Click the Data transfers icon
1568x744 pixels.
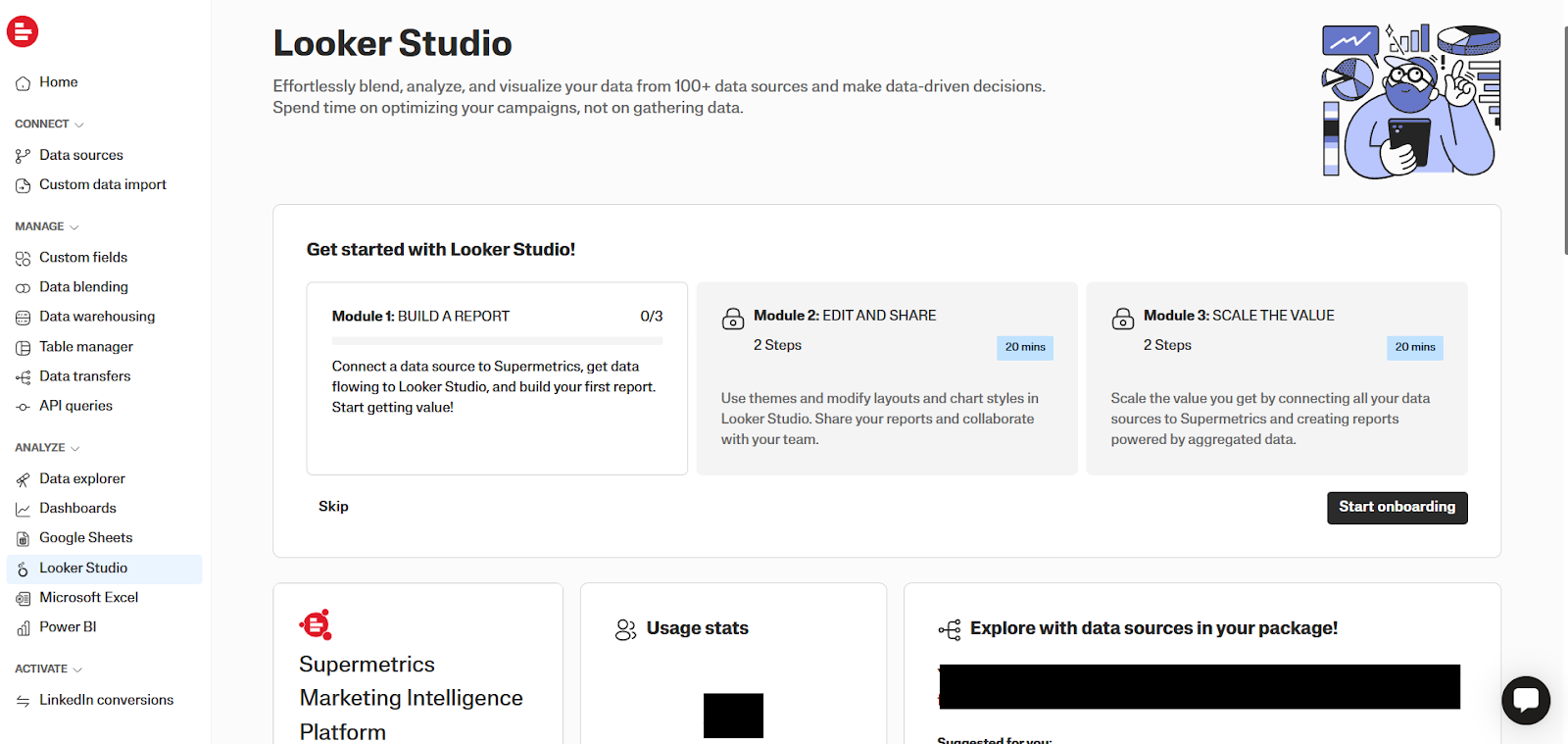point(23,376)
